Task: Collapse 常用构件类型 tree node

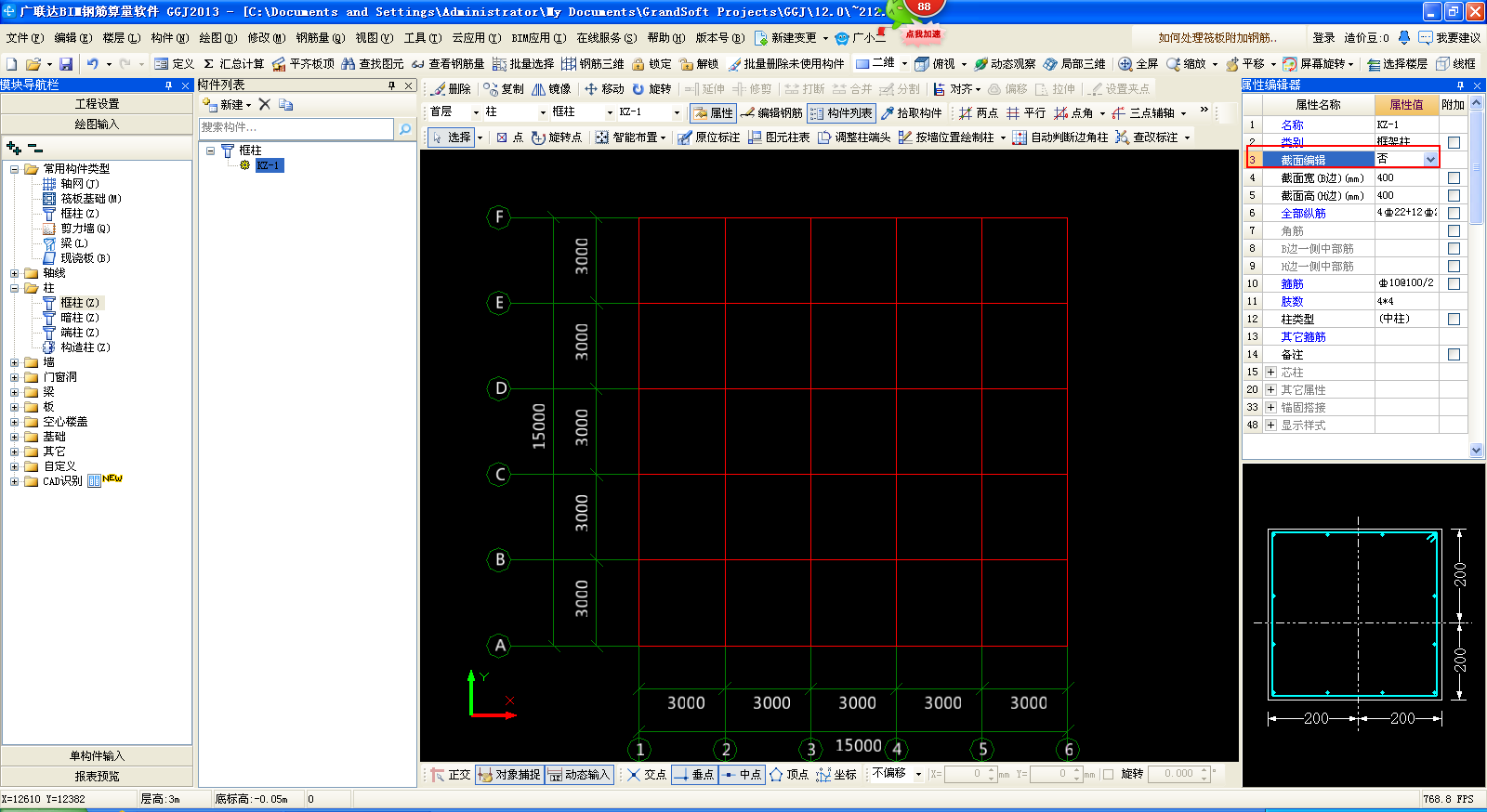Action: click(x=14, y=169)
